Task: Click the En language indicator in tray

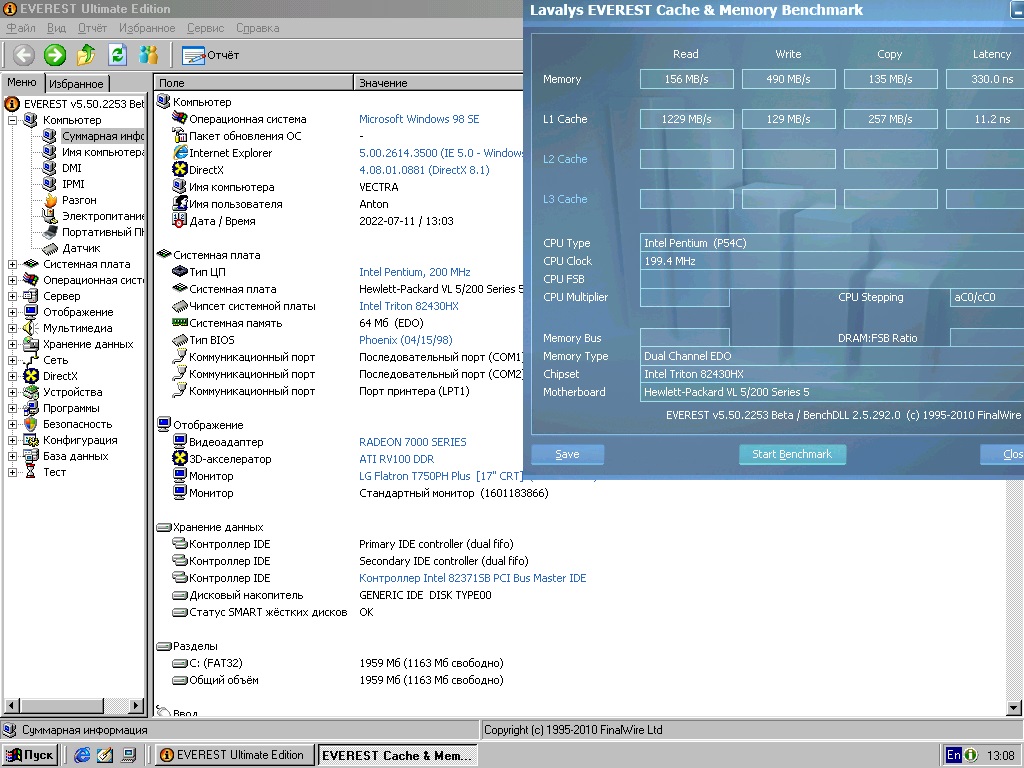Action: pos(954,755)
